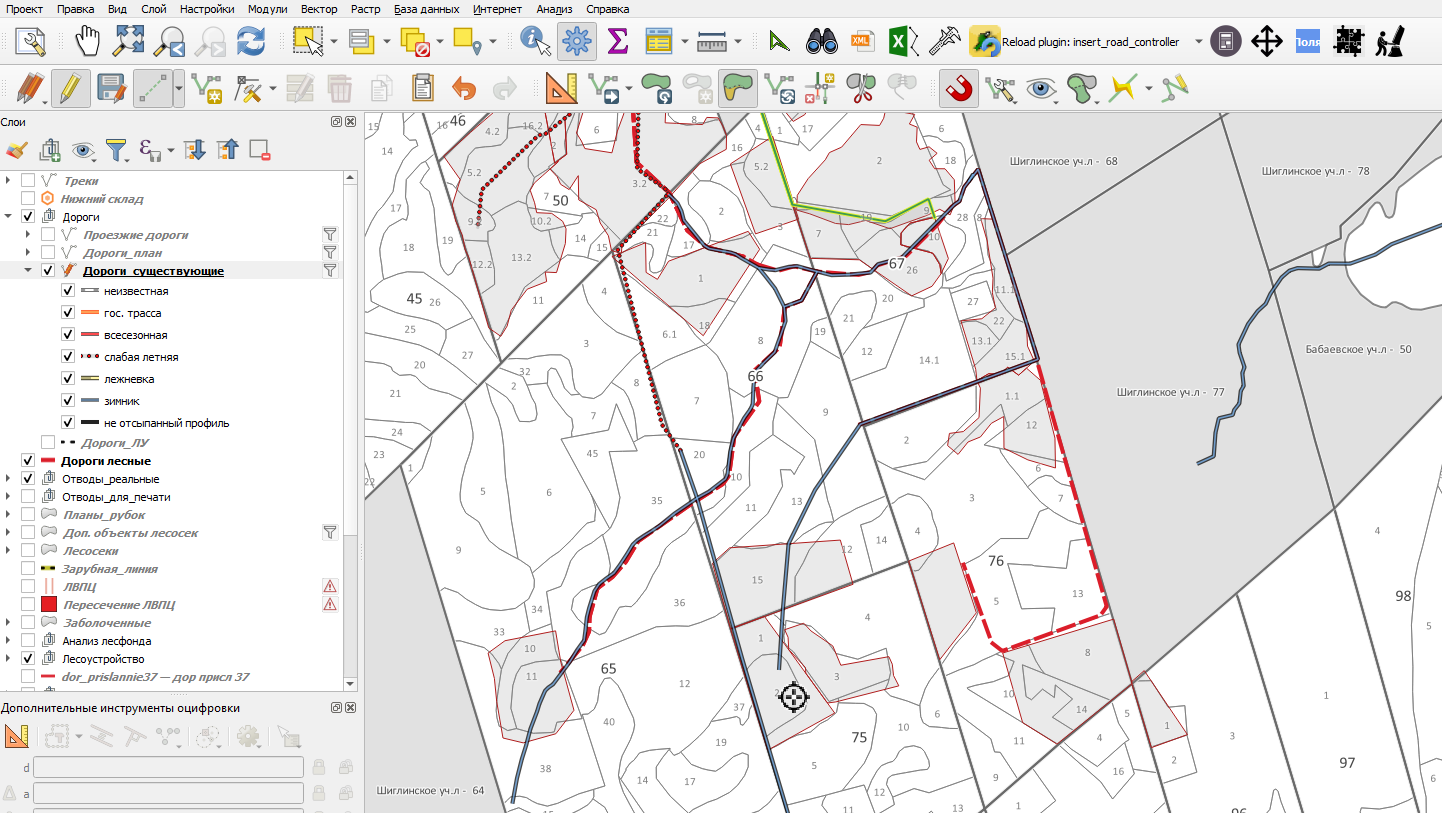The height and width of the screenshot is (813, 1442).
Task: Click the Toggle Editing pencil icon
Action: coord(70,89)
